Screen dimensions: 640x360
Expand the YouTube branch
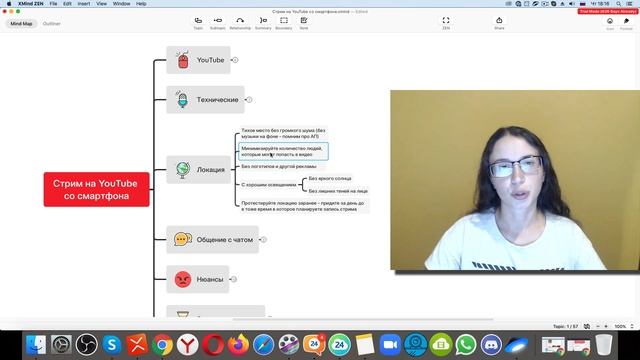click(235, 60)
